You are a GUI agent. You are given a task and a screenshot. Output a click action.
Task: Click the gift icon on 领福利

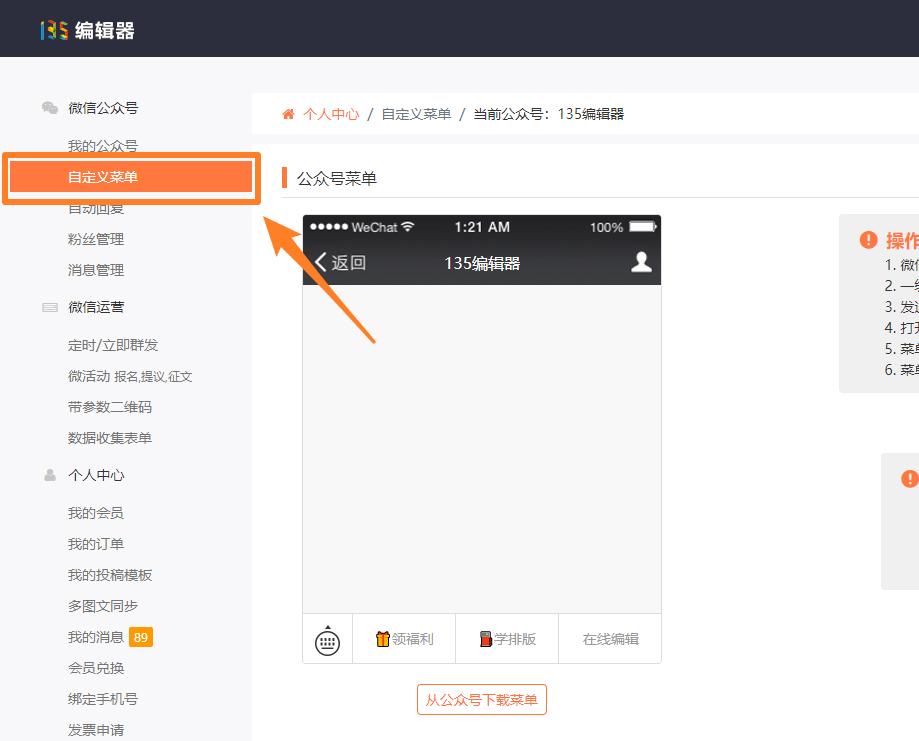tap(383, 639)
